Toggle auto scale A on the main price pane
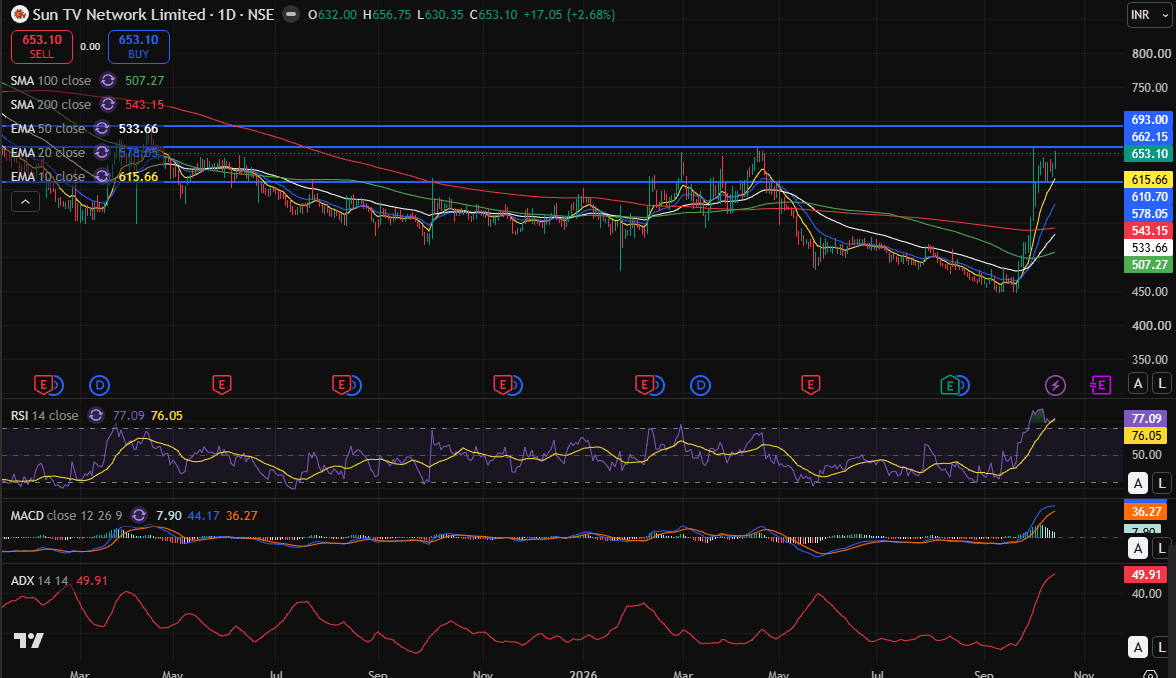Image resolution: width=1176 pixels, height=678 pixels. (x=1138, y=383)
